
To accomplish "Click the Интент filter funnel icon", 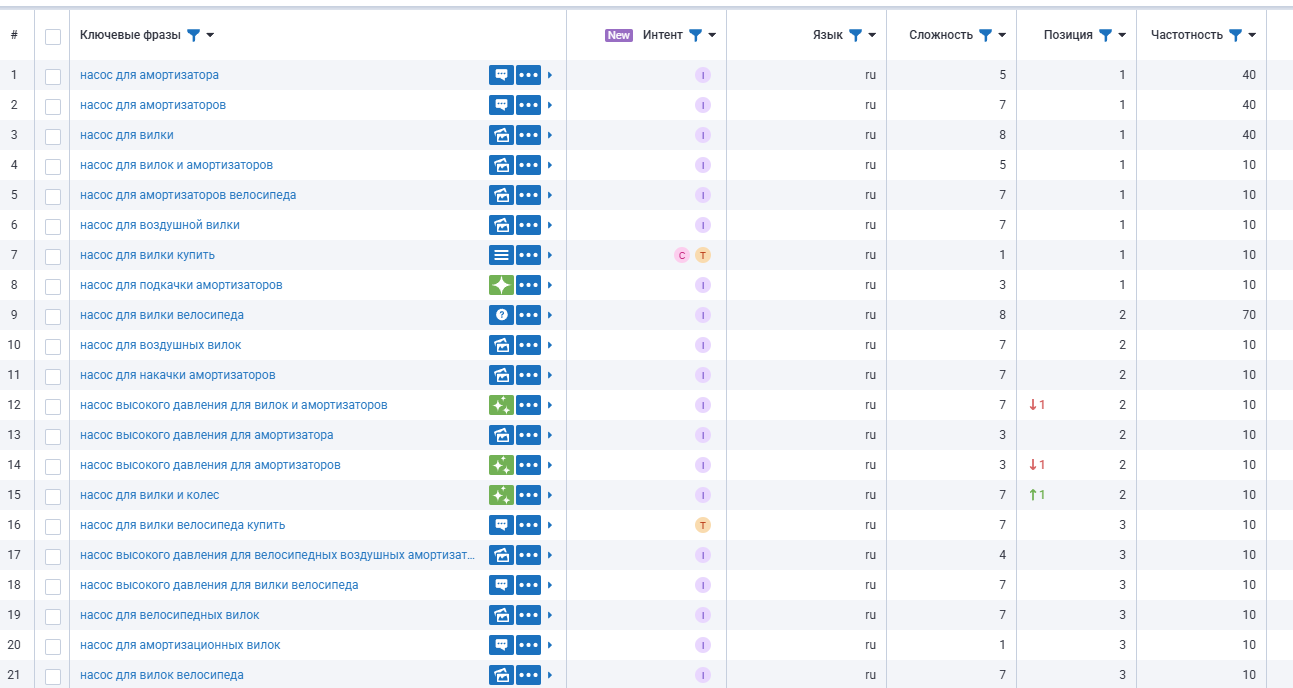I will 696,35.
